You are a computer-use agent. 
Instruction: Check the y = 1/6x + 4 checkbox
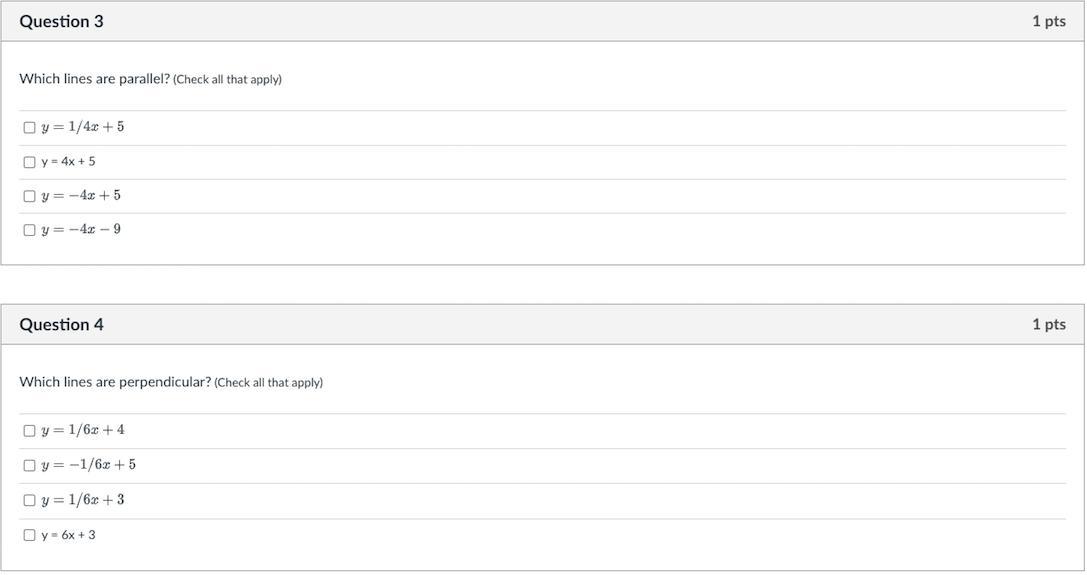(29, 431)
